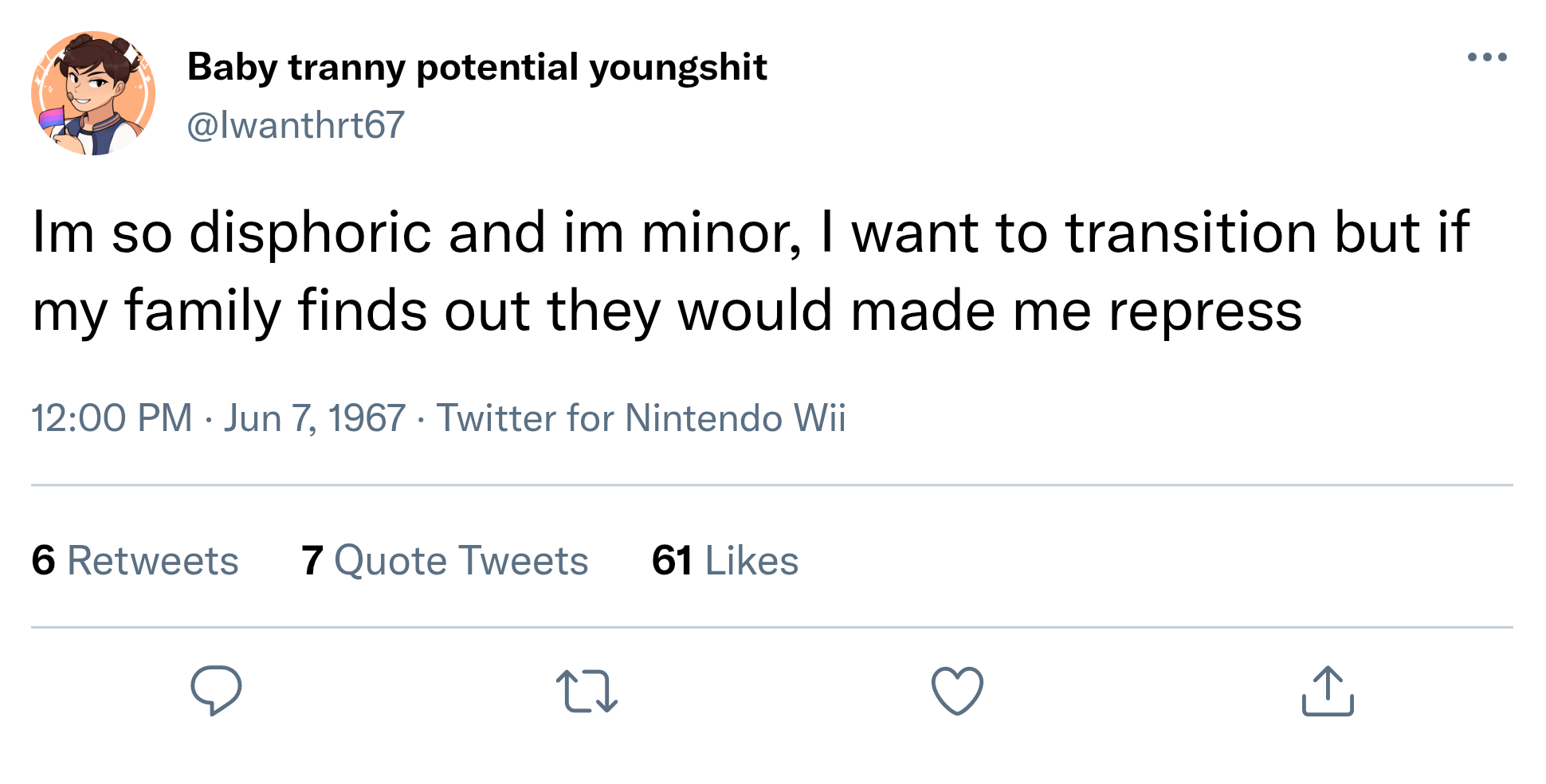
Task: Open the cartoon profile avatar
Action: pyautogui.click(x=93, y=93)
